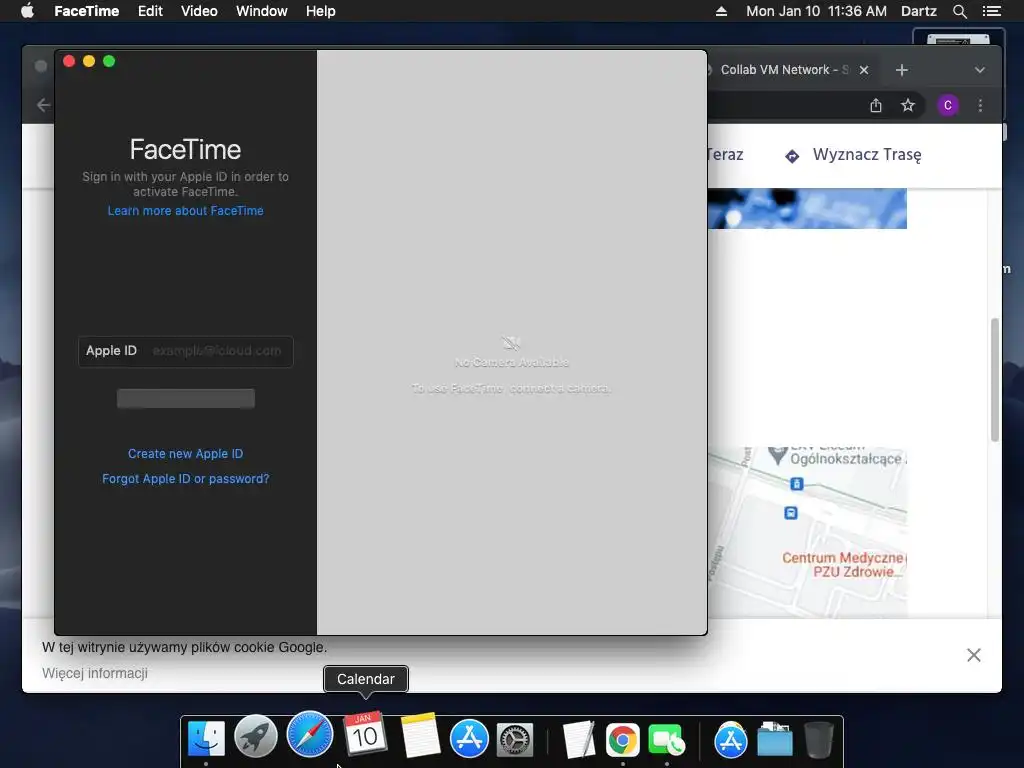
Task: Click Chrome's vertical page scrollbar
Action: coord(995,380)
